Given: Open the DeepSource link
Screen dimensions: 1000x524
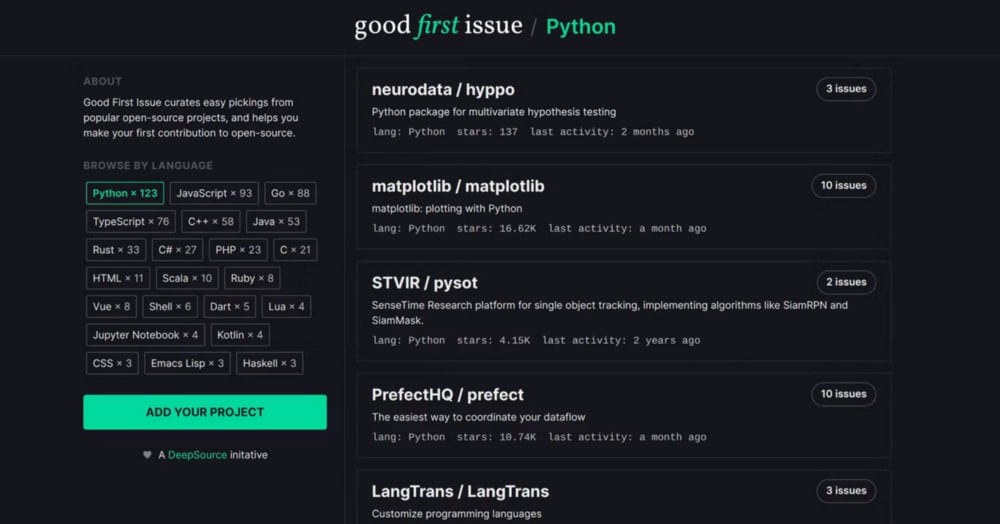Looking at the screenshot, I should [197, 455].
